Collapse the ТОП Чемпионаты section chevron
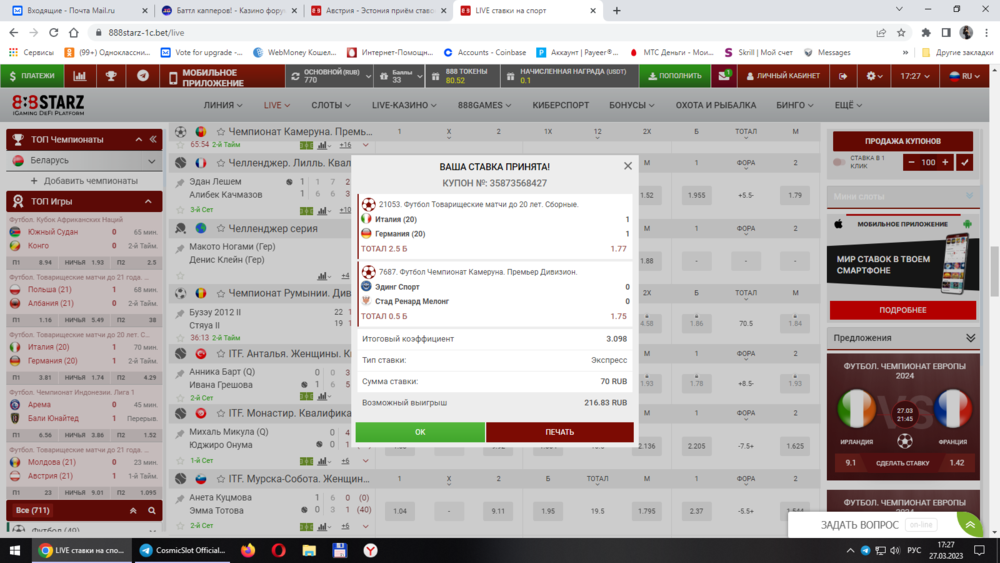The width and height of the screenshot is (1000, 563). 138,139
